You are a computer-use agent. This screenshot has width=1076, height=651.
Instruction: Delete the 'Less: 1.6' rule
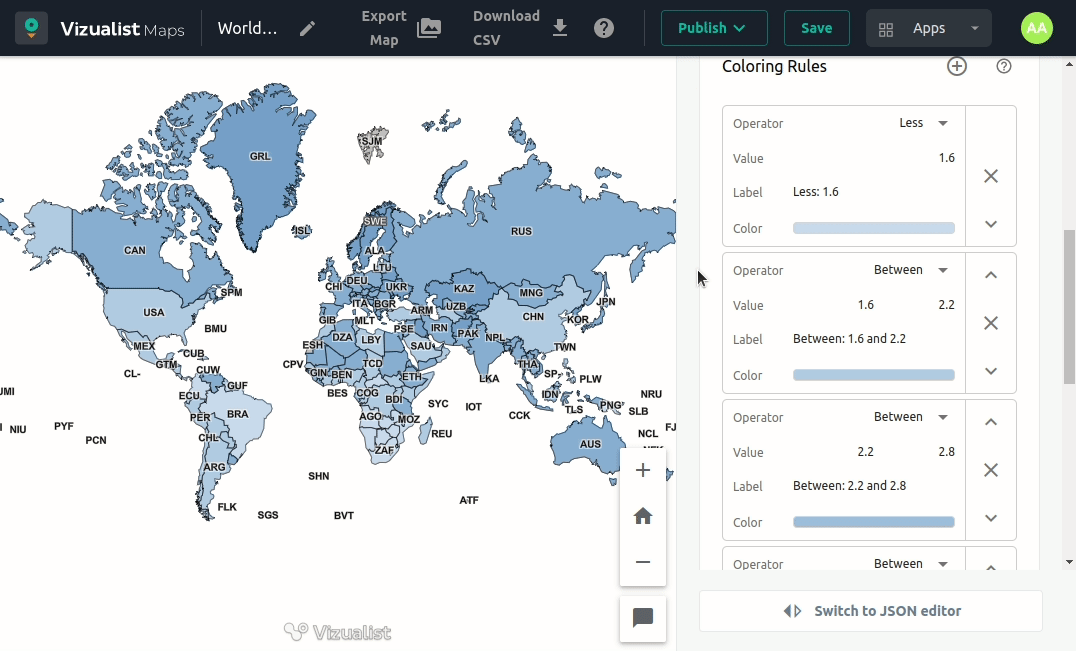991,176
